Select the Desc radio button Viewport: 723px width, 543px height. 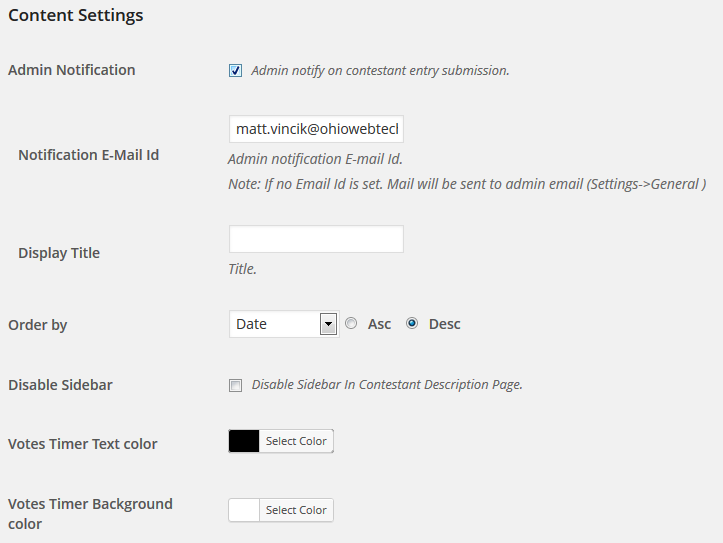point(412,323)
